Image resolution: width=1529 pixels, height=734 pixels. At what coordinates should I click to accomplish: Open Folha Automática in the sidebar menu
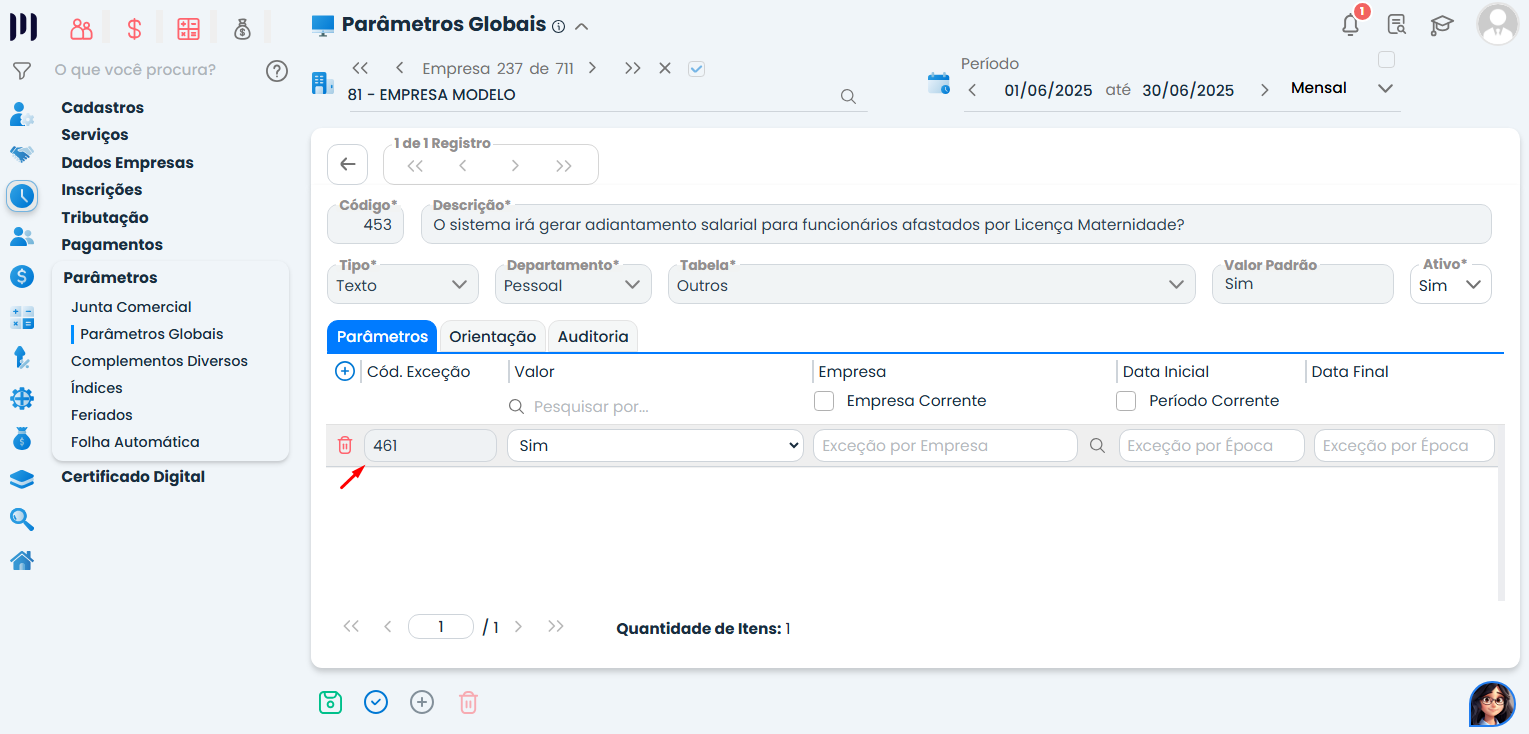pos(135,442)
